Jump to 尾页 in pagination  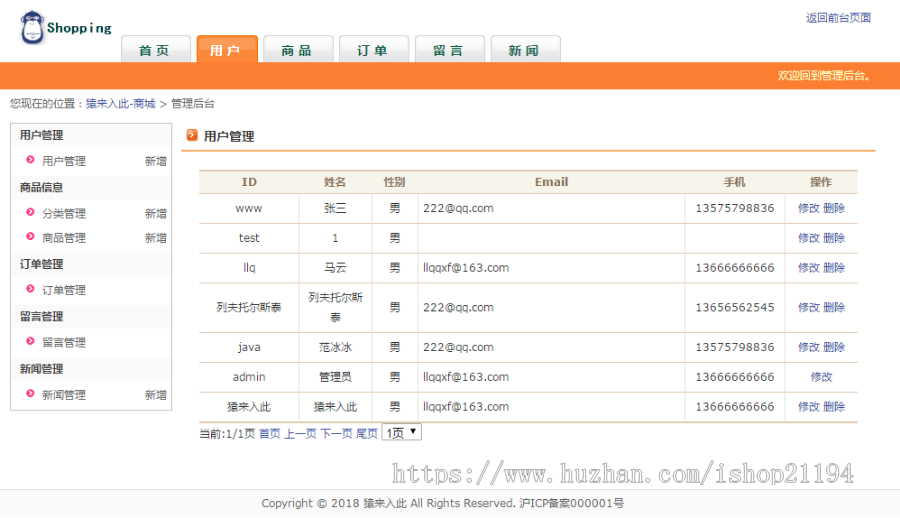click(x=367, y=434)
